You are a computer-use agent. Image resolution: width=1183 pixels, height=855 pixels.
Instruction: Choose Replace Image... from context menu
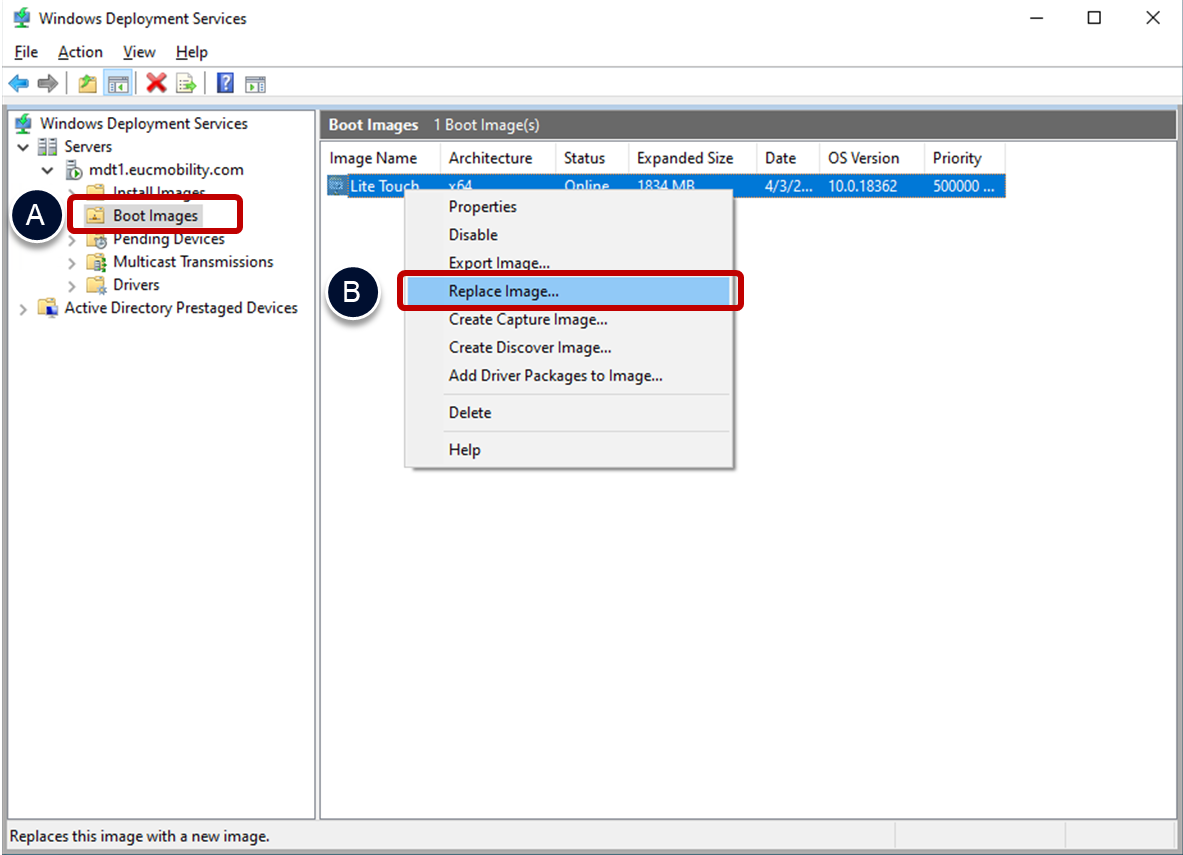point(503,291)
